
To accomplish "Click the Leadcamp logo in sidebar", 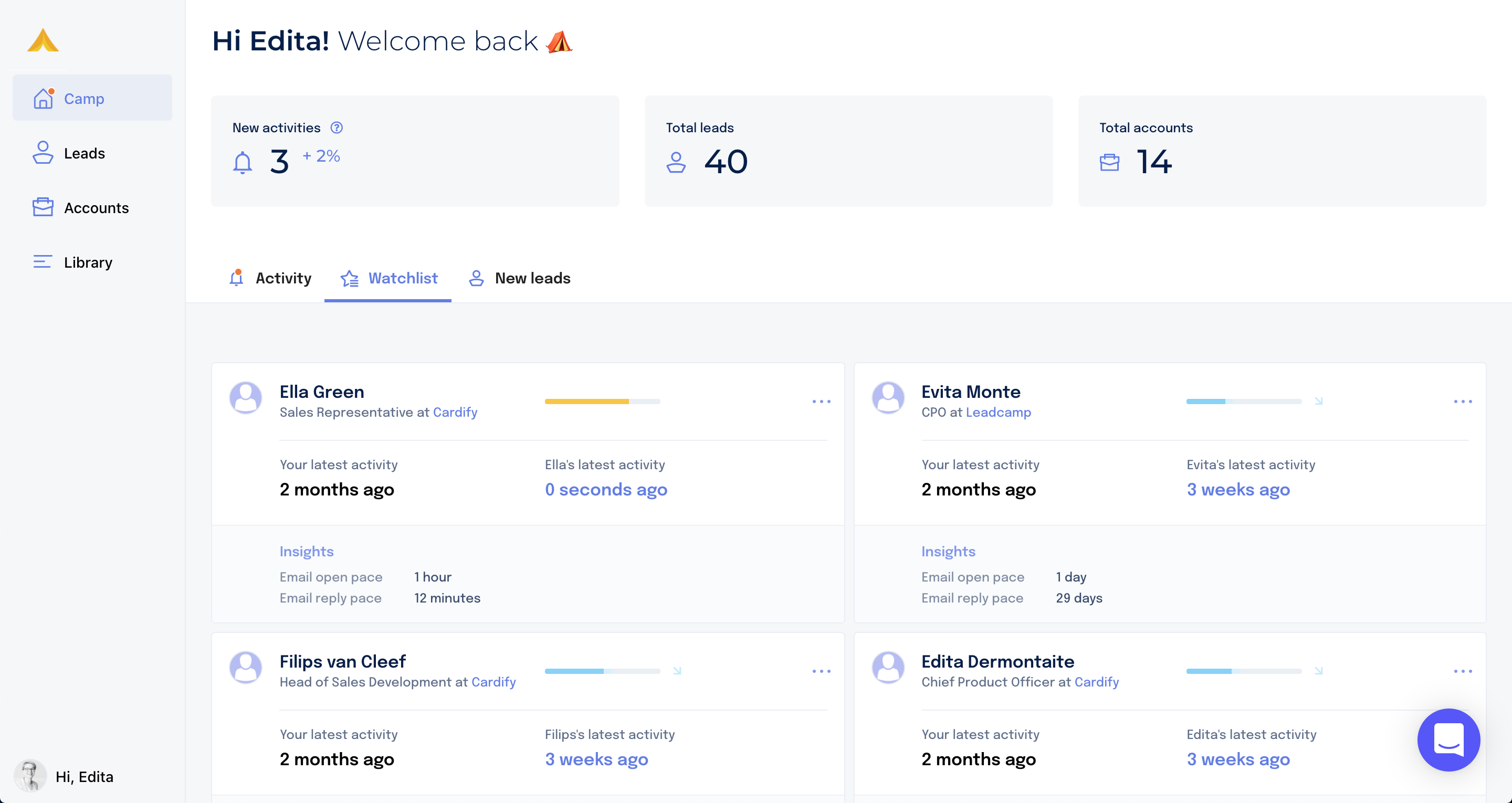I will tap(43, 40).
